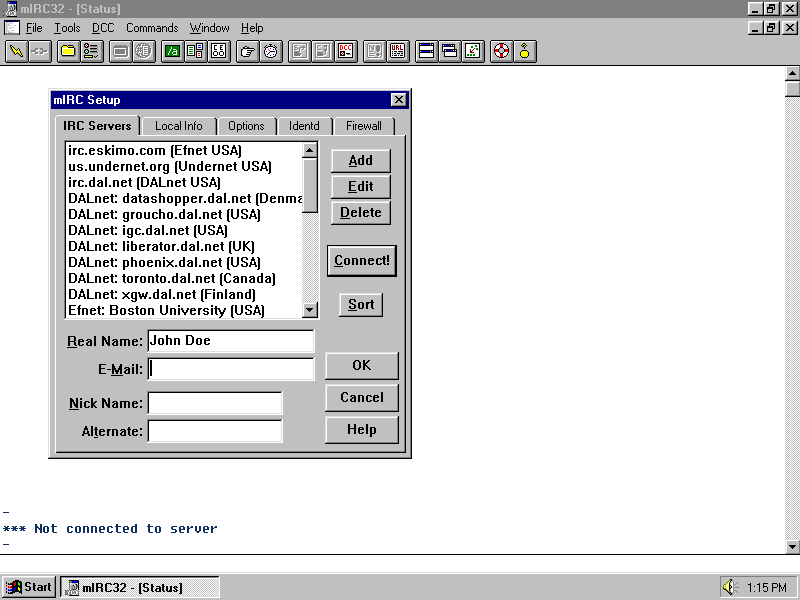Click the pointing hand Finger icon

click(x=248, y=52)
